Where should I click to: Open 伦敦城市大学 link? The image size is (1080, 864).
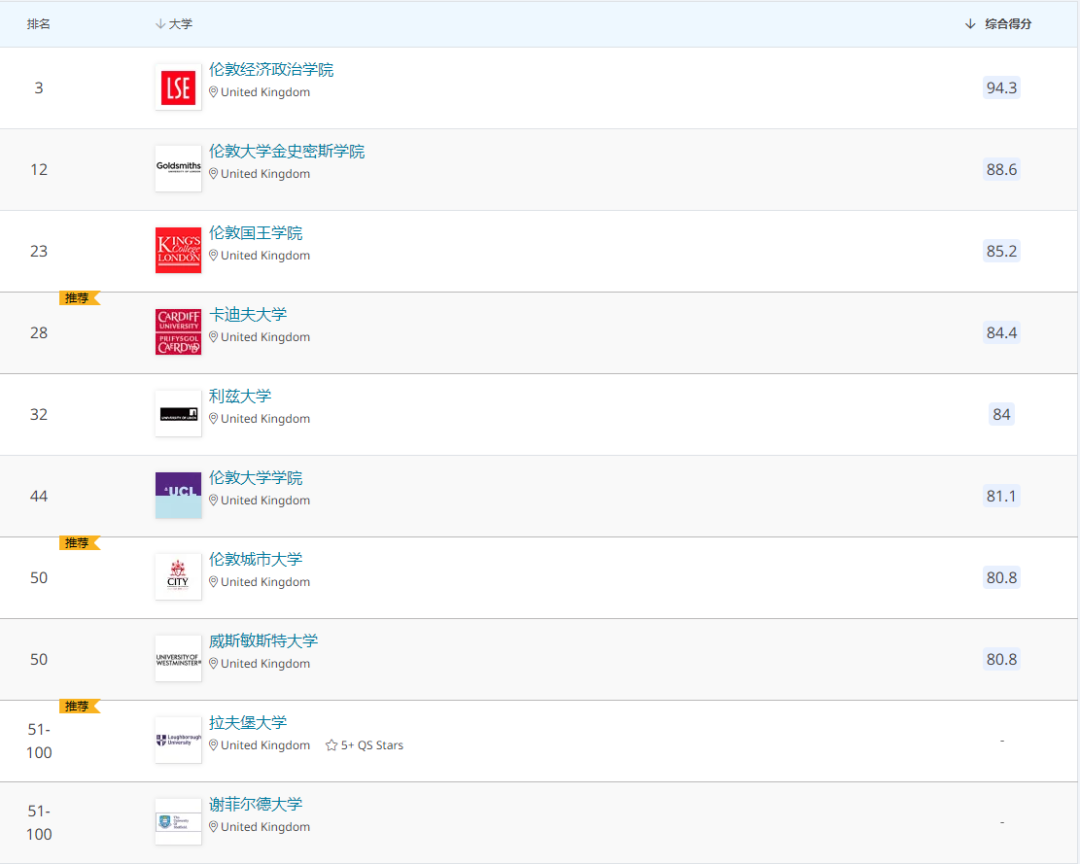(256, 559)
